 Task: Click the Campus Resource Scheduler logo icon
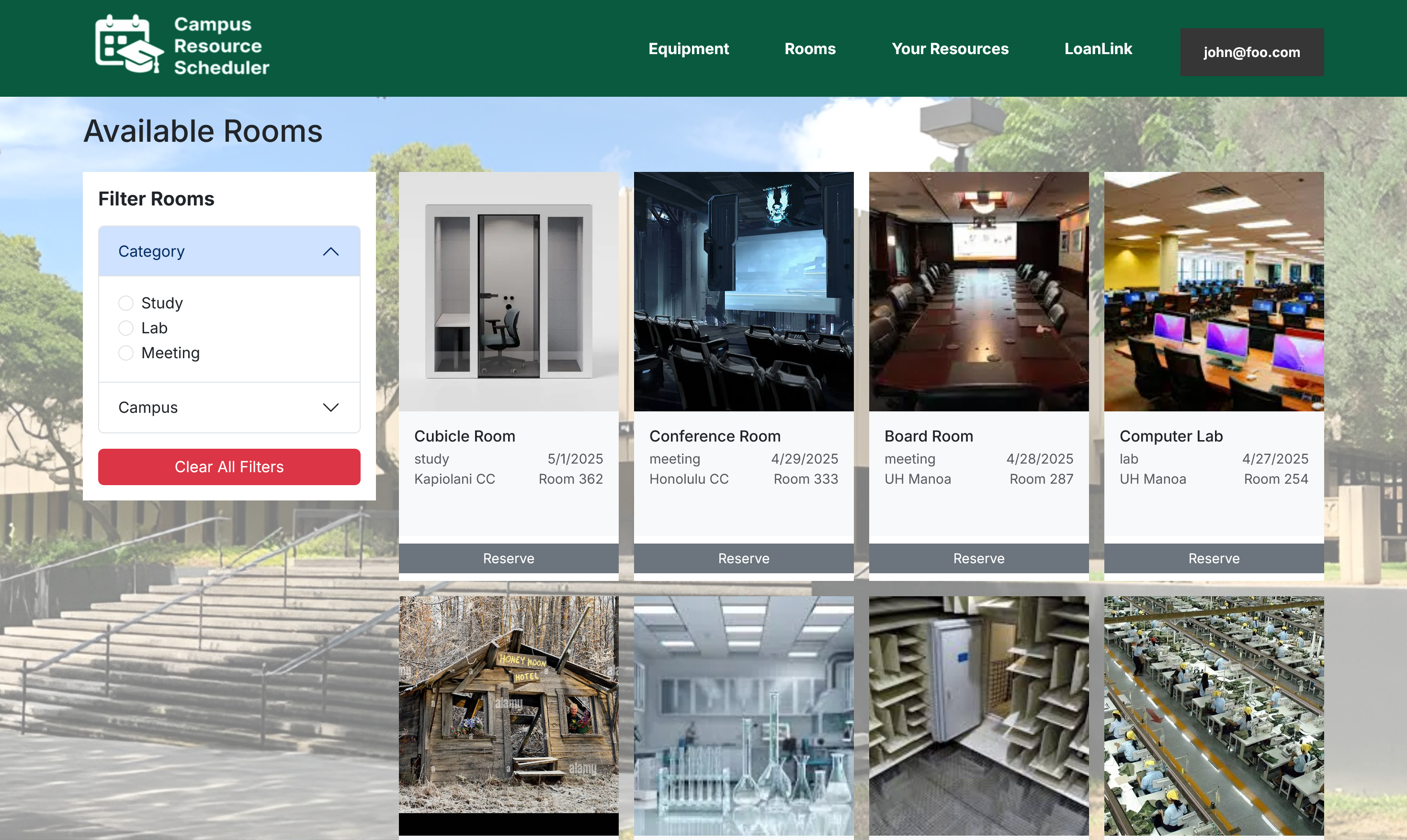(129, 44)
